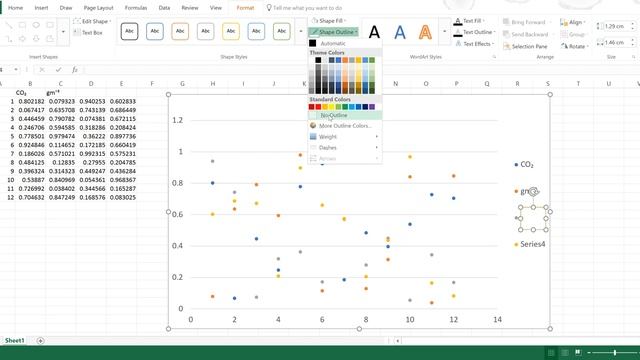Click the shape width field 1.46 cm

(x=616, y=42)
